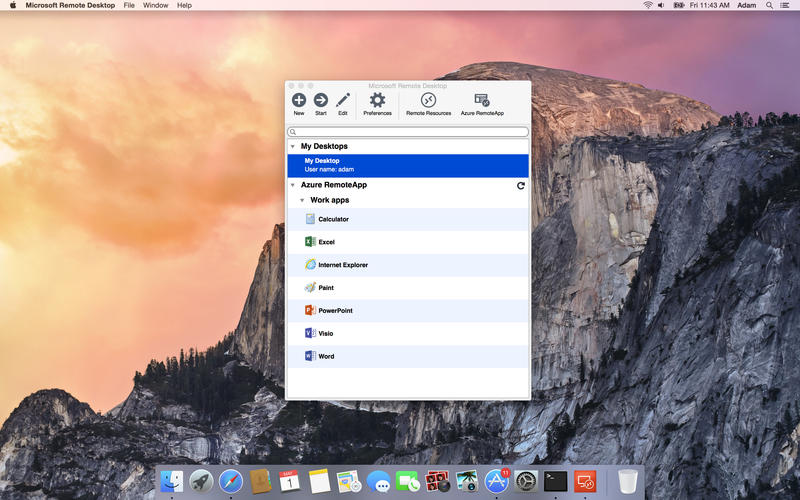This screenshot has width=800, height=500.
Task: Open Safari compass icon in Dock
Action: (231, 481)
